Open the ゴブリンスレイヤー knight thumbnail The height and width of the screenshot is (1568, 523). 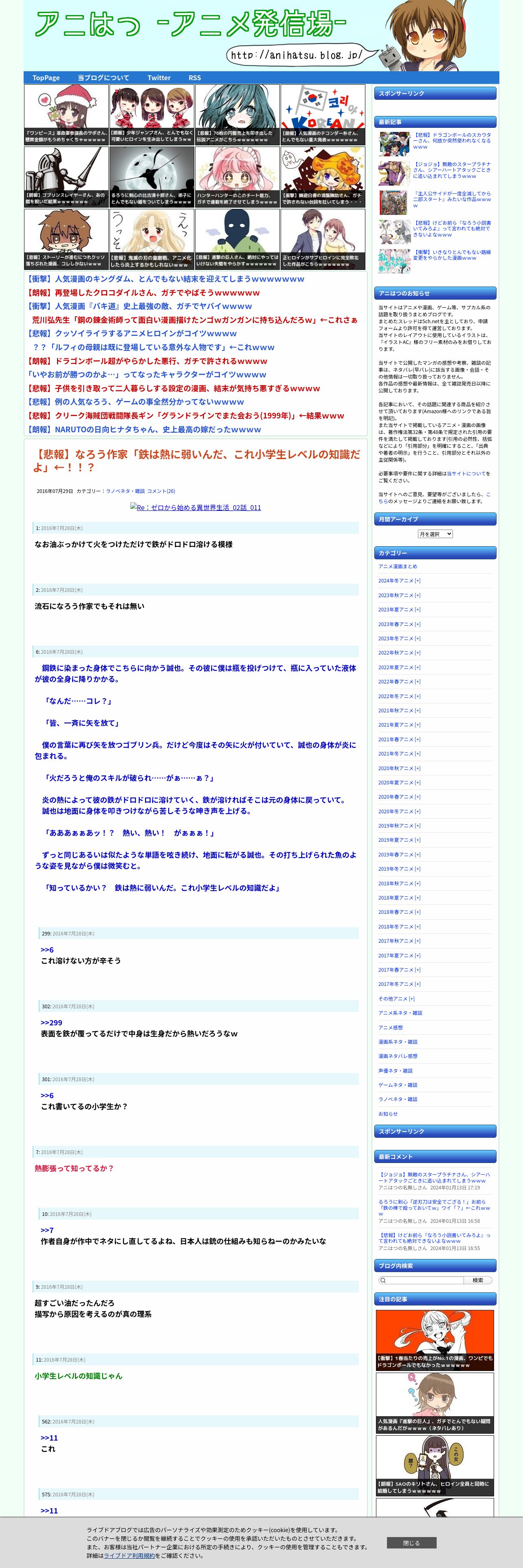(x=66, y=177)
